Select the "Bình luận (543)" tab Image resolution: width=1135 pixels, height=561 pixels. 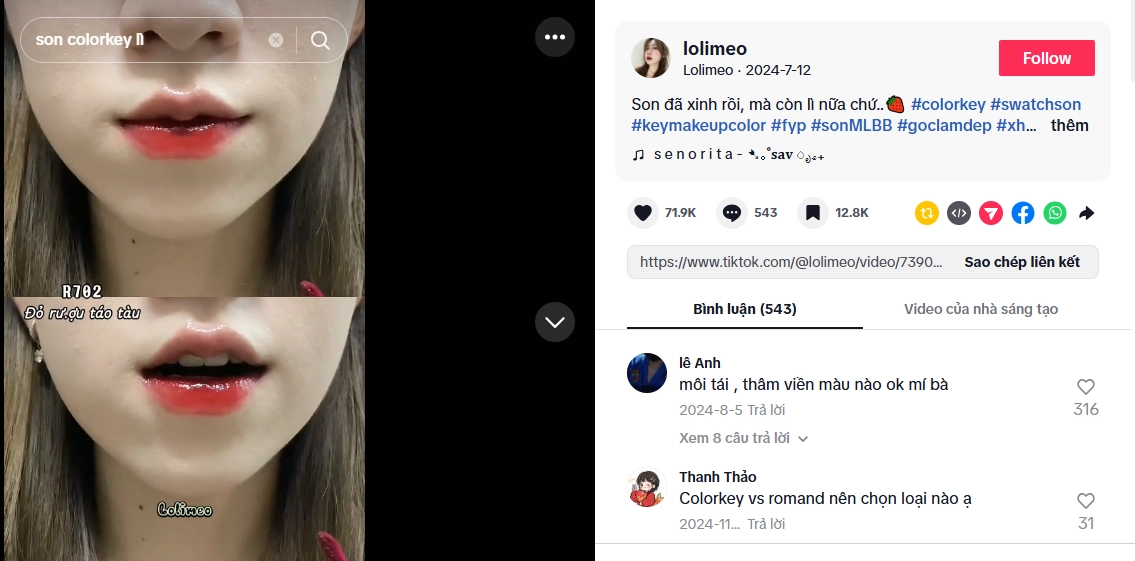tap(745, 309)
